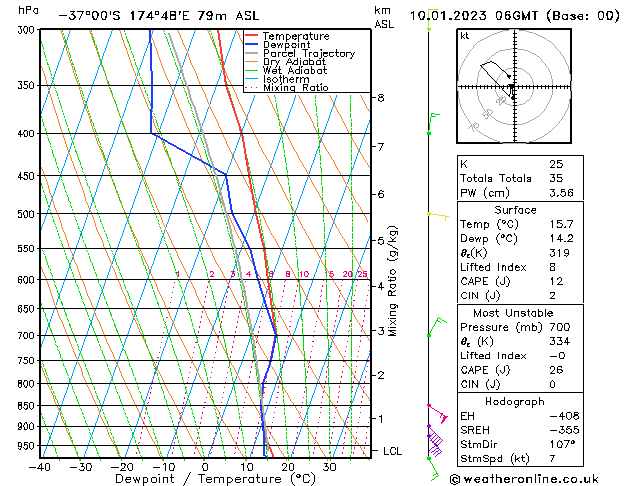The height and width of the screenshot is (486, 629).
Task: Click the 'Dewpoint / Temperature (°C)' axis title
Action: pyautogui.click(x=215, y=479)
